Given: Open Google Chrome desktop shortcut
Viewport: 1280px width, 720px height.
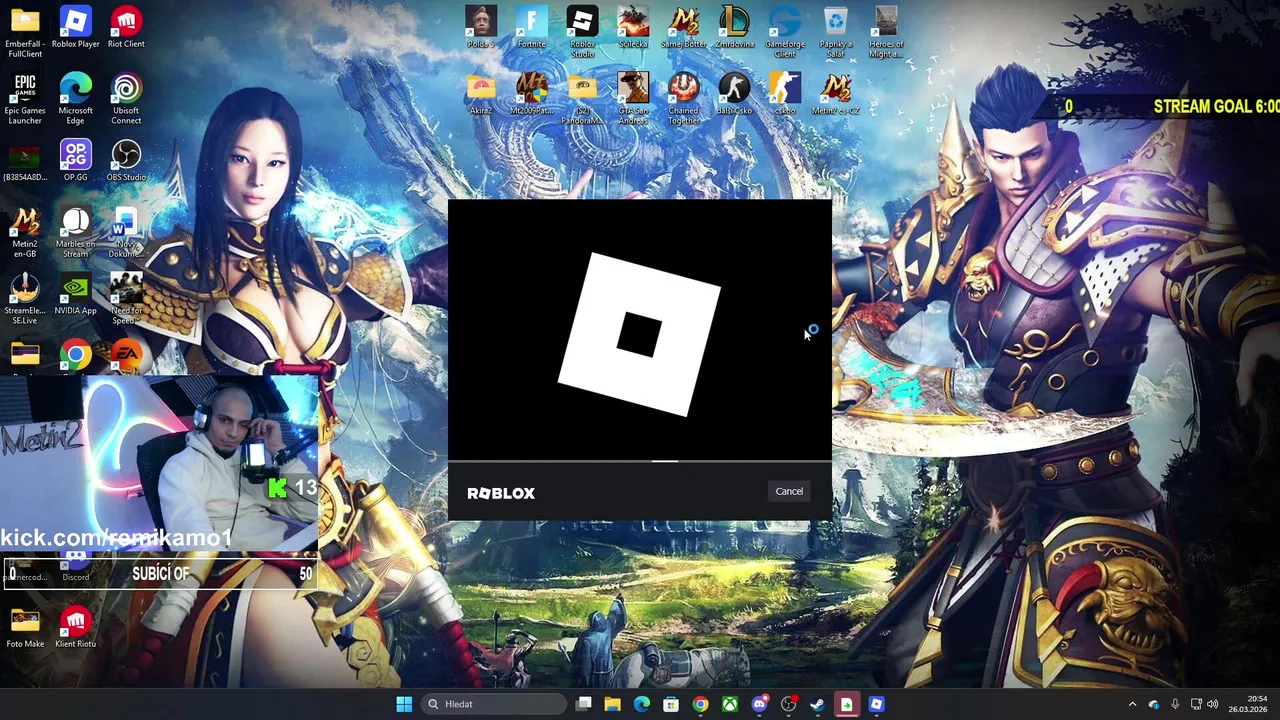Looking at the screenshot, I should click(x=75, y=356).
